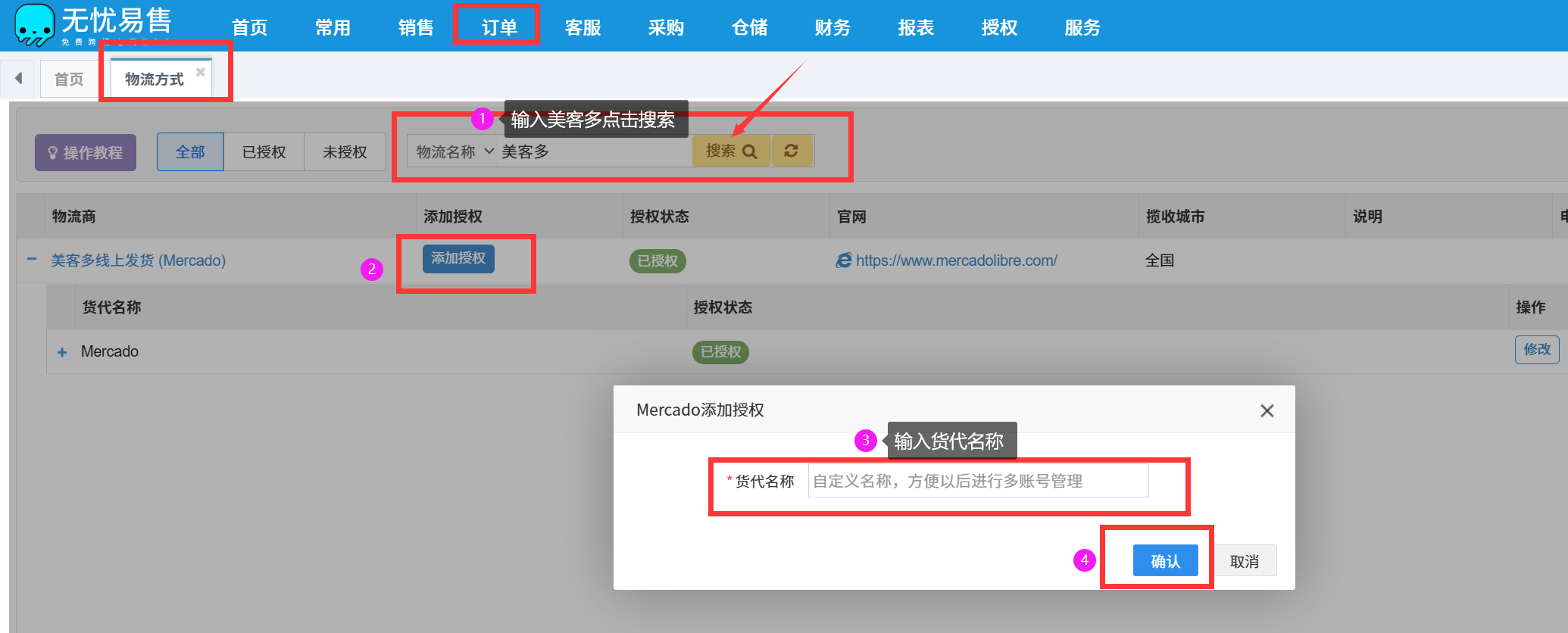
Task: Open the 首页 top menu
Action: (x=249, y=27)
